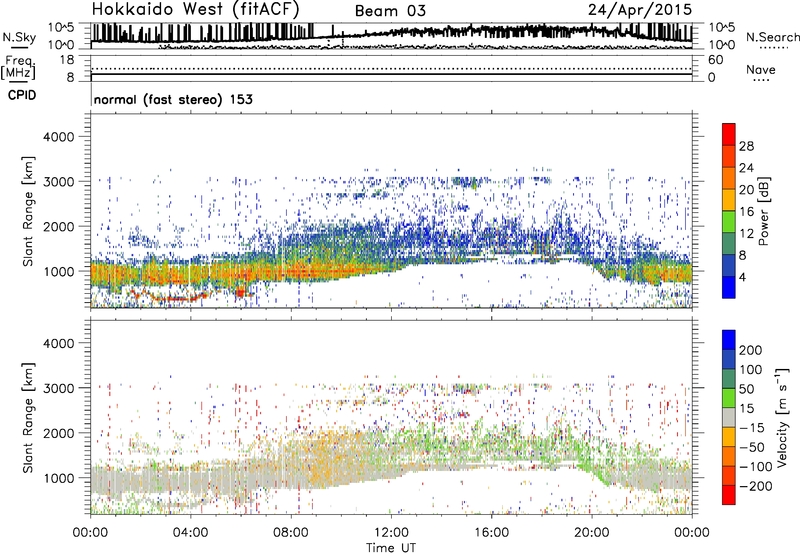This screenshot has width=800, height=554.
Task: Pick the bright green 15–50 velocity swatch
Action: click(x=729, y=398)
